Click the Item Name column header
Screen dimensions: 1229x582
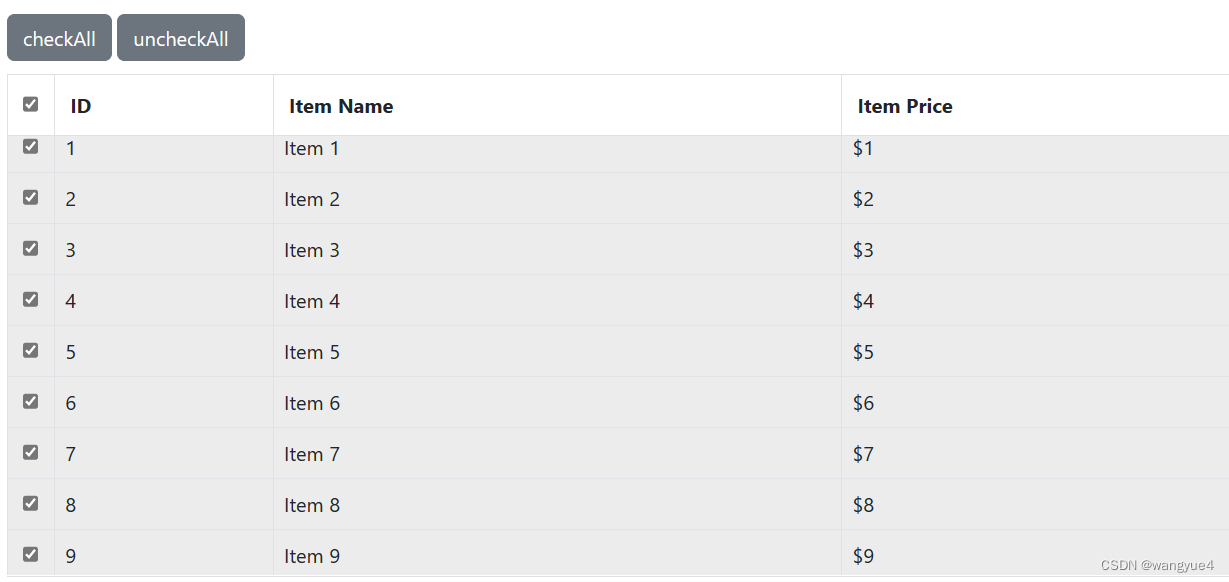(341, 105)
